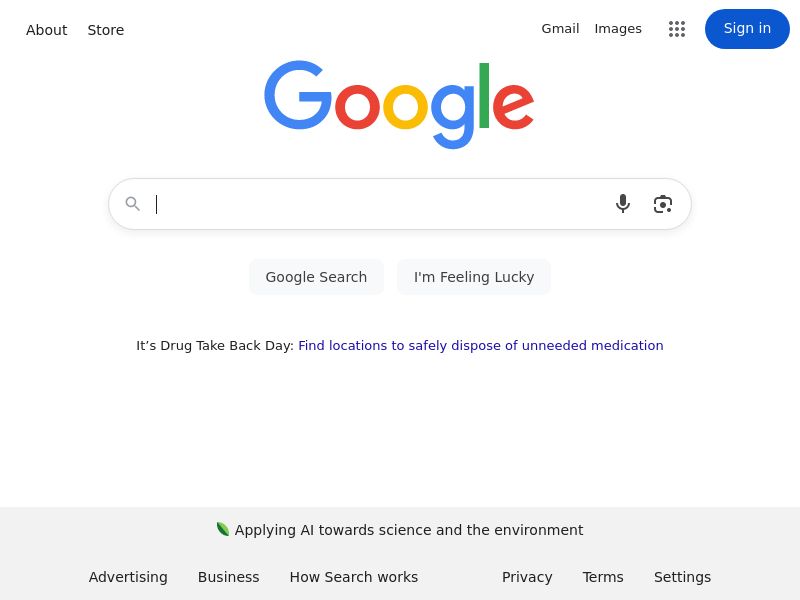
Task: Open the About page link
Action: (x=46, y=30)
